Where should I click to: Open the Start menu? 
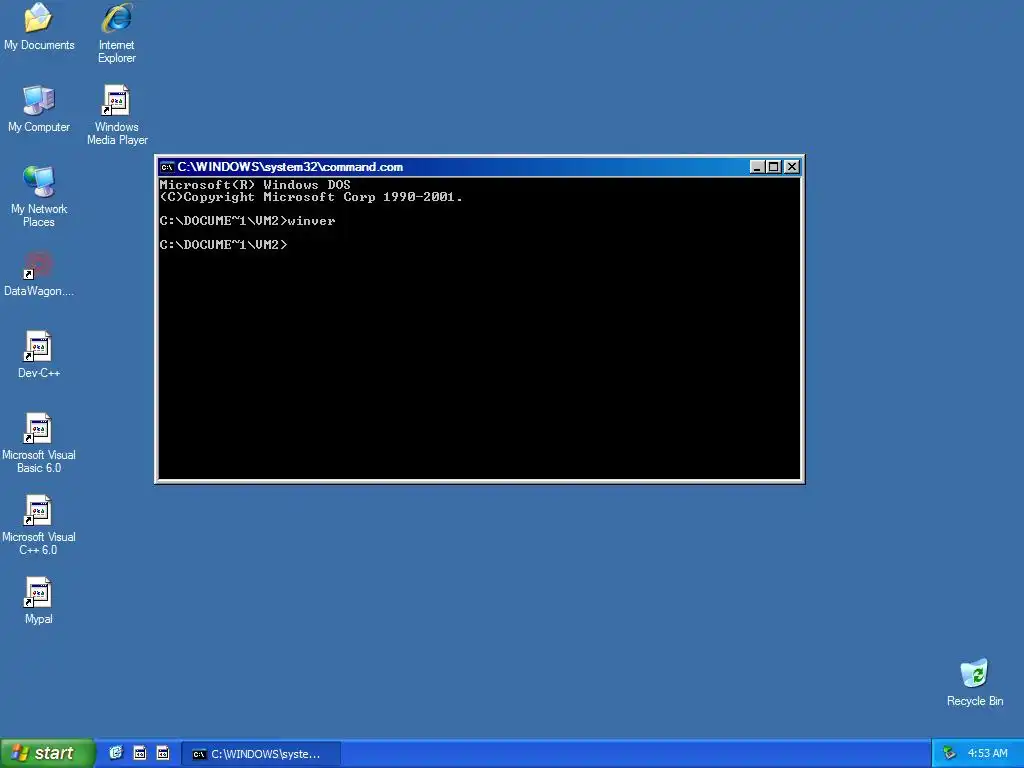[47, 753]
